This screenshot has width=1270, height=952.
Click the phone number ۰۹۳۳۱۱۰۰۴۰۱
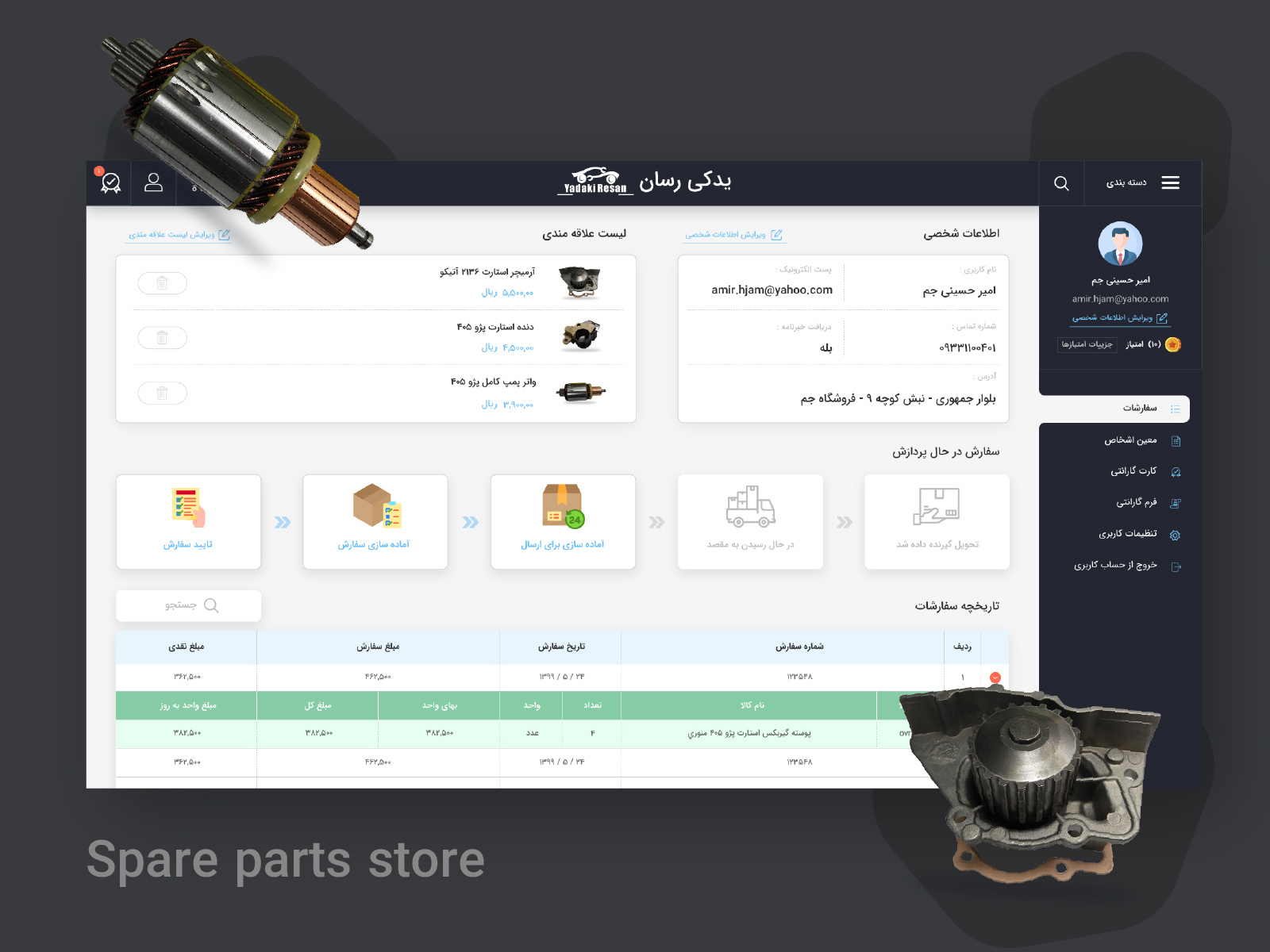[x=967, y=347]
